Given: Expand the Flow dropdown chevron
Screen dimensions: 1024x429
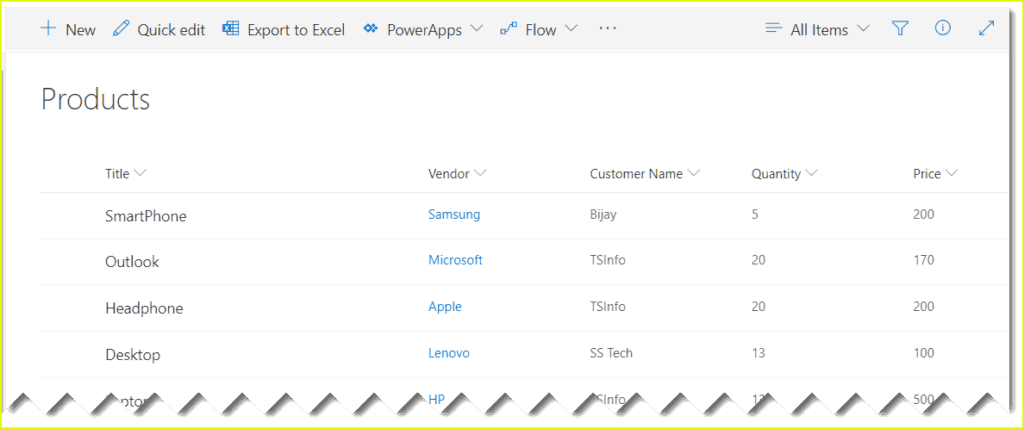Looking at the screenshot, I should tap(571, 29).
